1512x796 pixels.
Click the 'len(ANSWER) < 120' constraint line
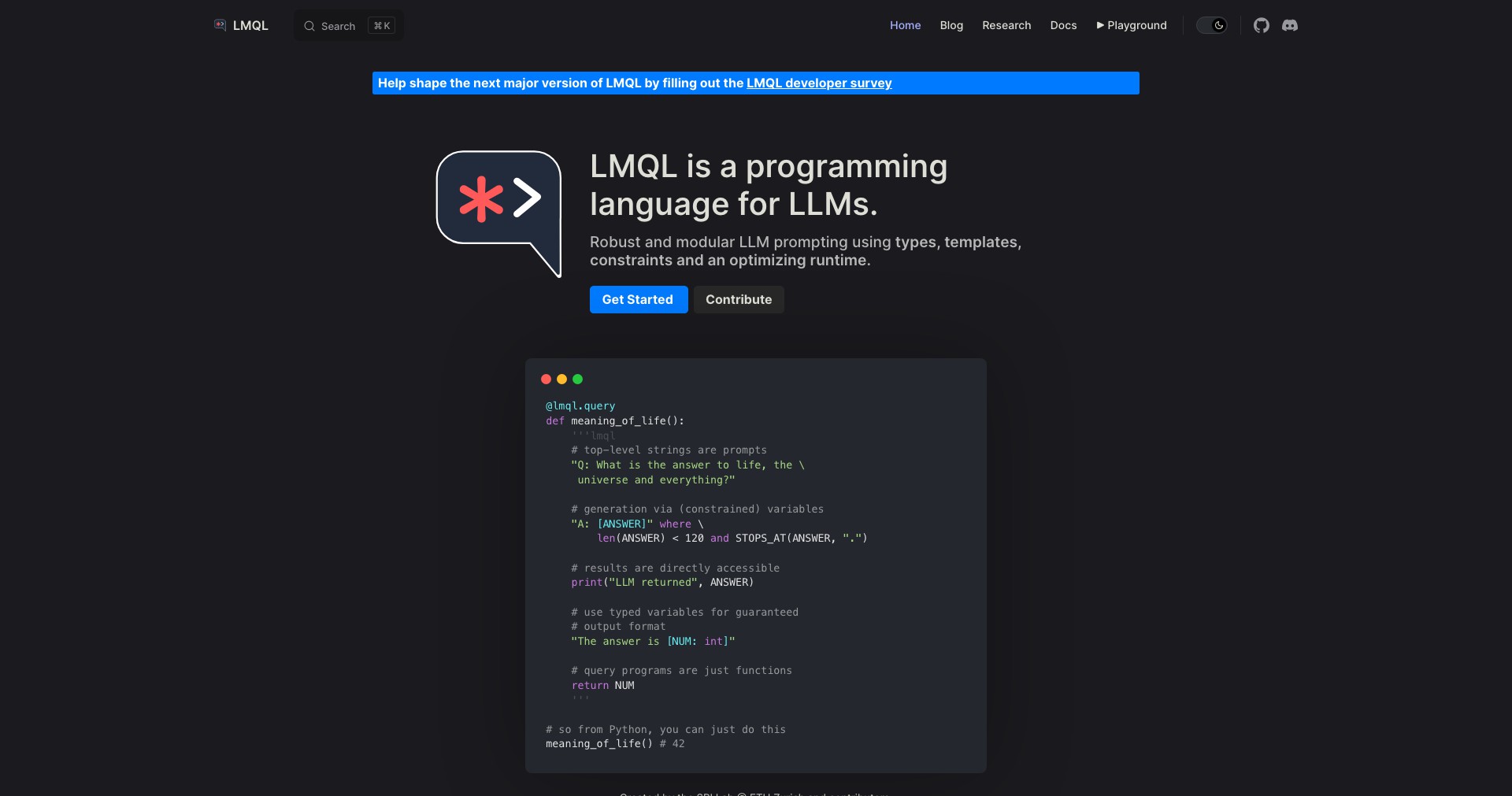[732, 539]
